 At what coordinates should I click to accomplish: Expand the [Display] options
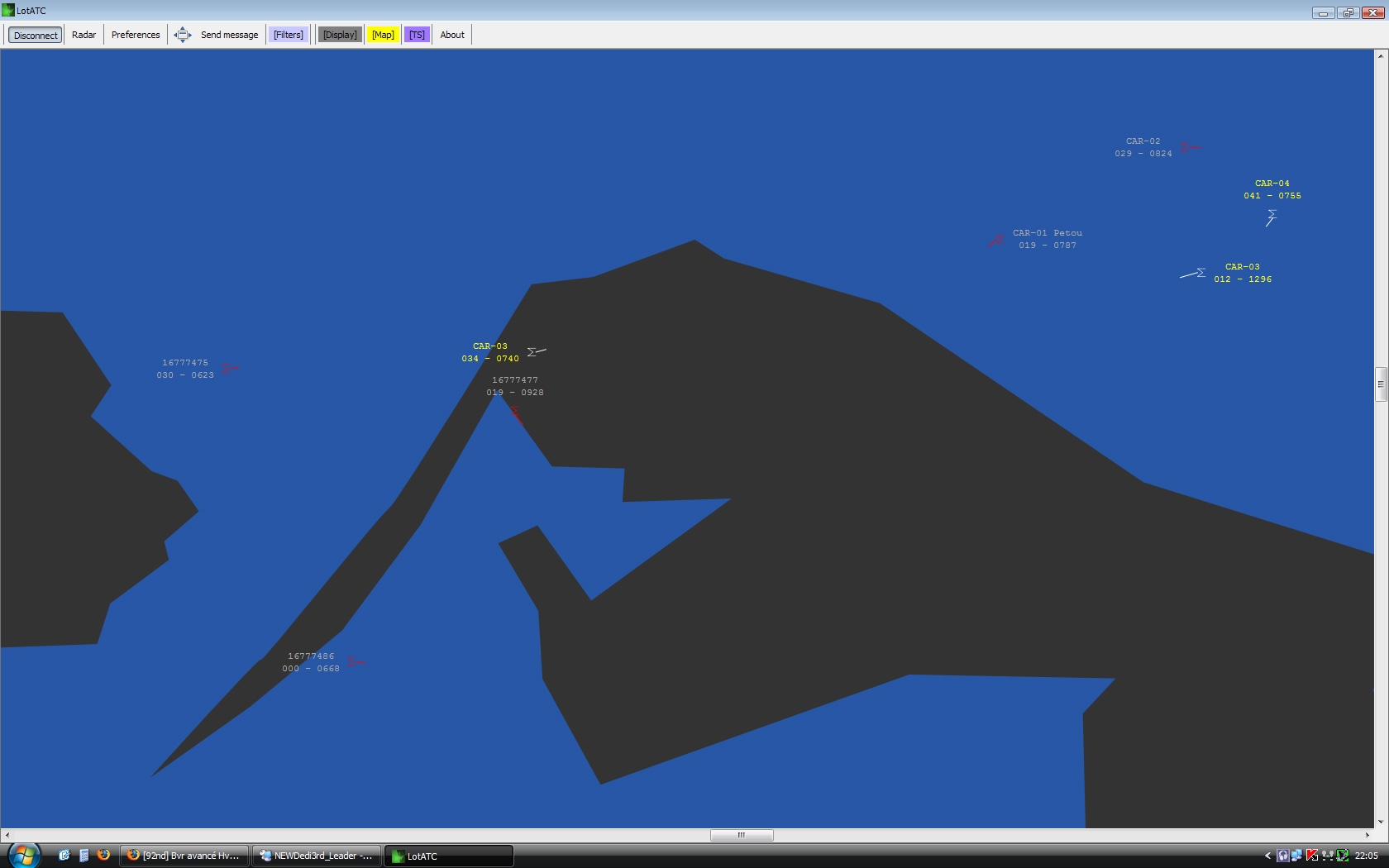click(340, 35)
